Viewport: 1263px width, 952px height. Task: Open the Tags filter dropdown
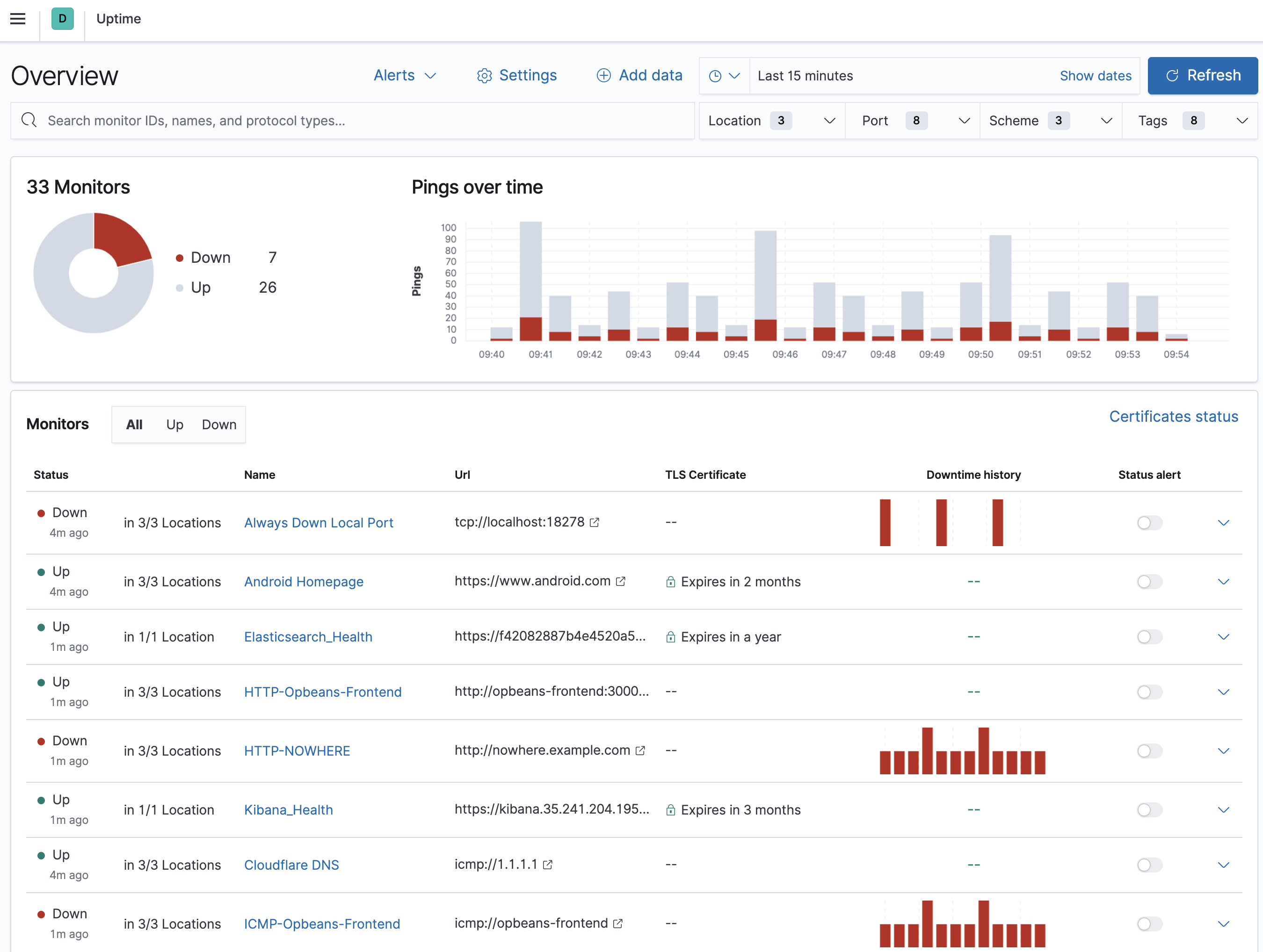pyautogui.click(x=1190, y=121)
